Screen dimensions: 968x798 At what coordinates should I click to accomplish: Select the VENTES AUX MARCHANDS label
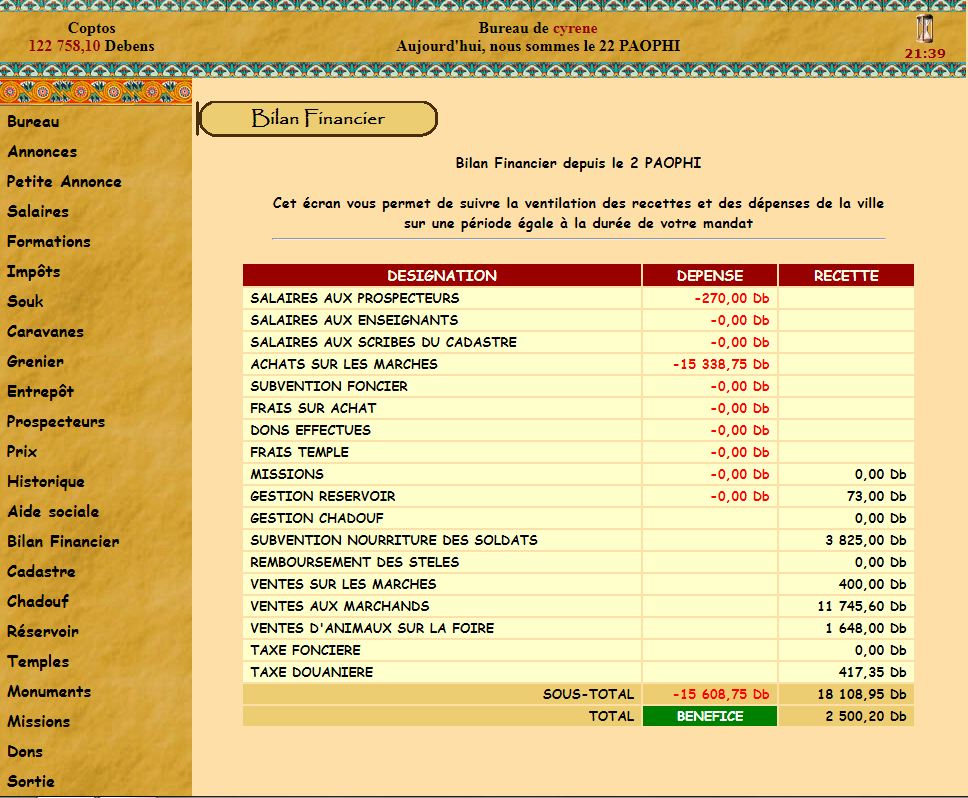tap(340, 606)
